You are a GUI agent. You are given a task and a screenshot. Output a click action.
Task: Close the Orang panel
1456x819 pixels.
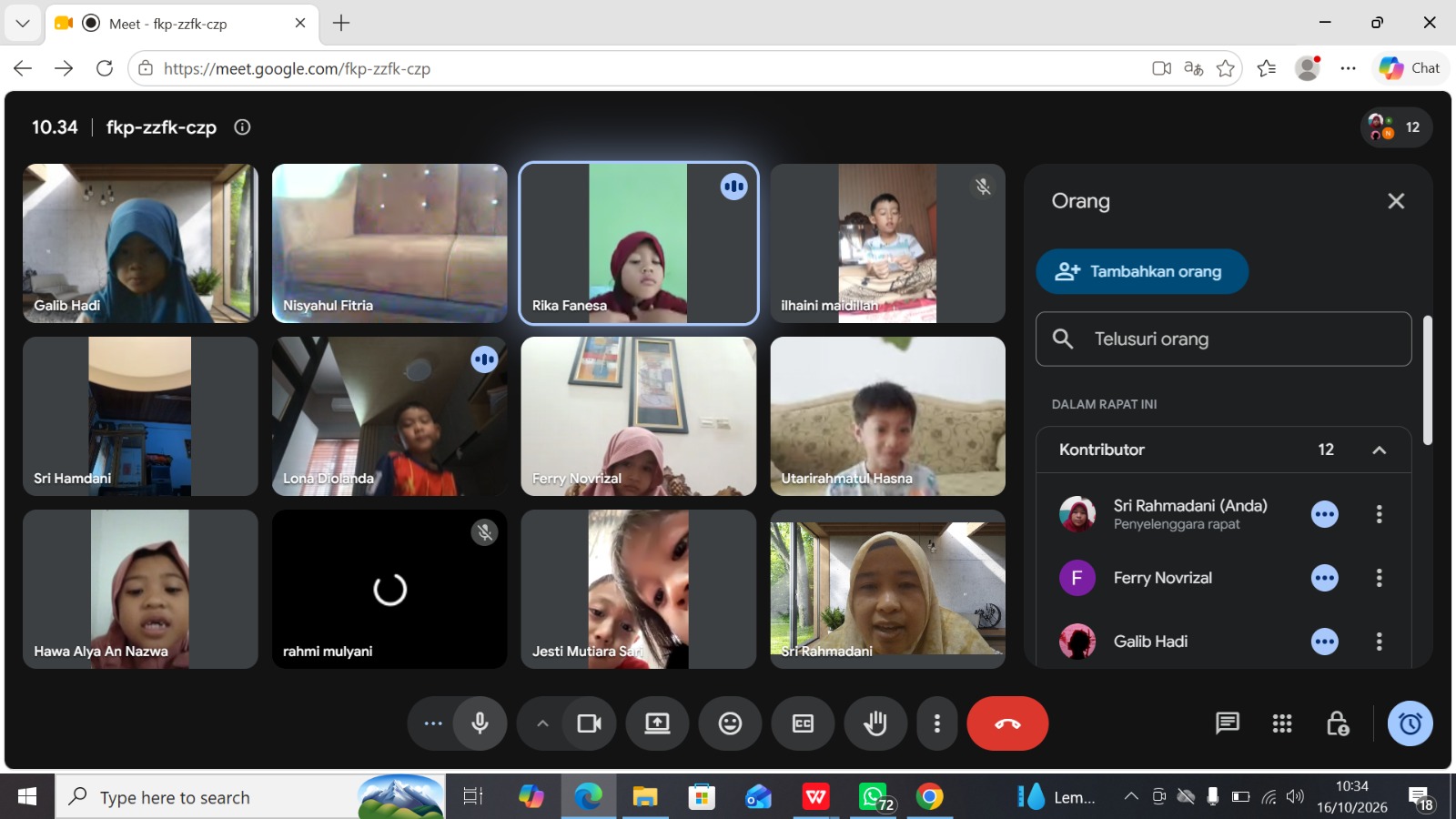1396,201
